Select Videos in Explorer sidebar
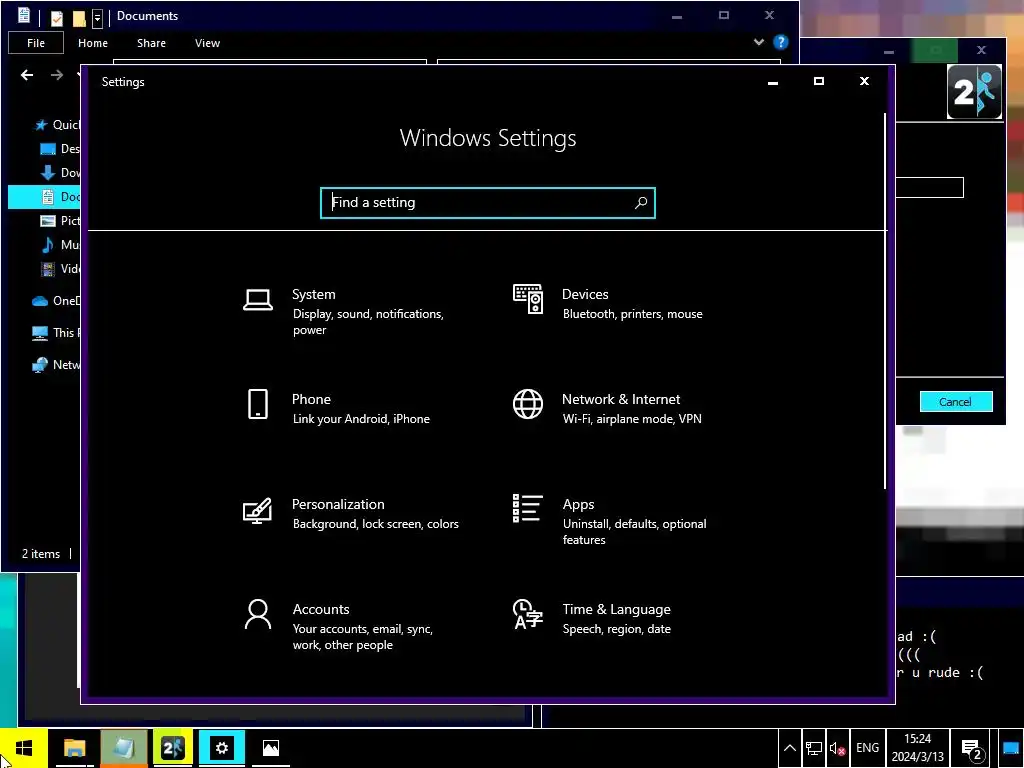 [60, 268]
